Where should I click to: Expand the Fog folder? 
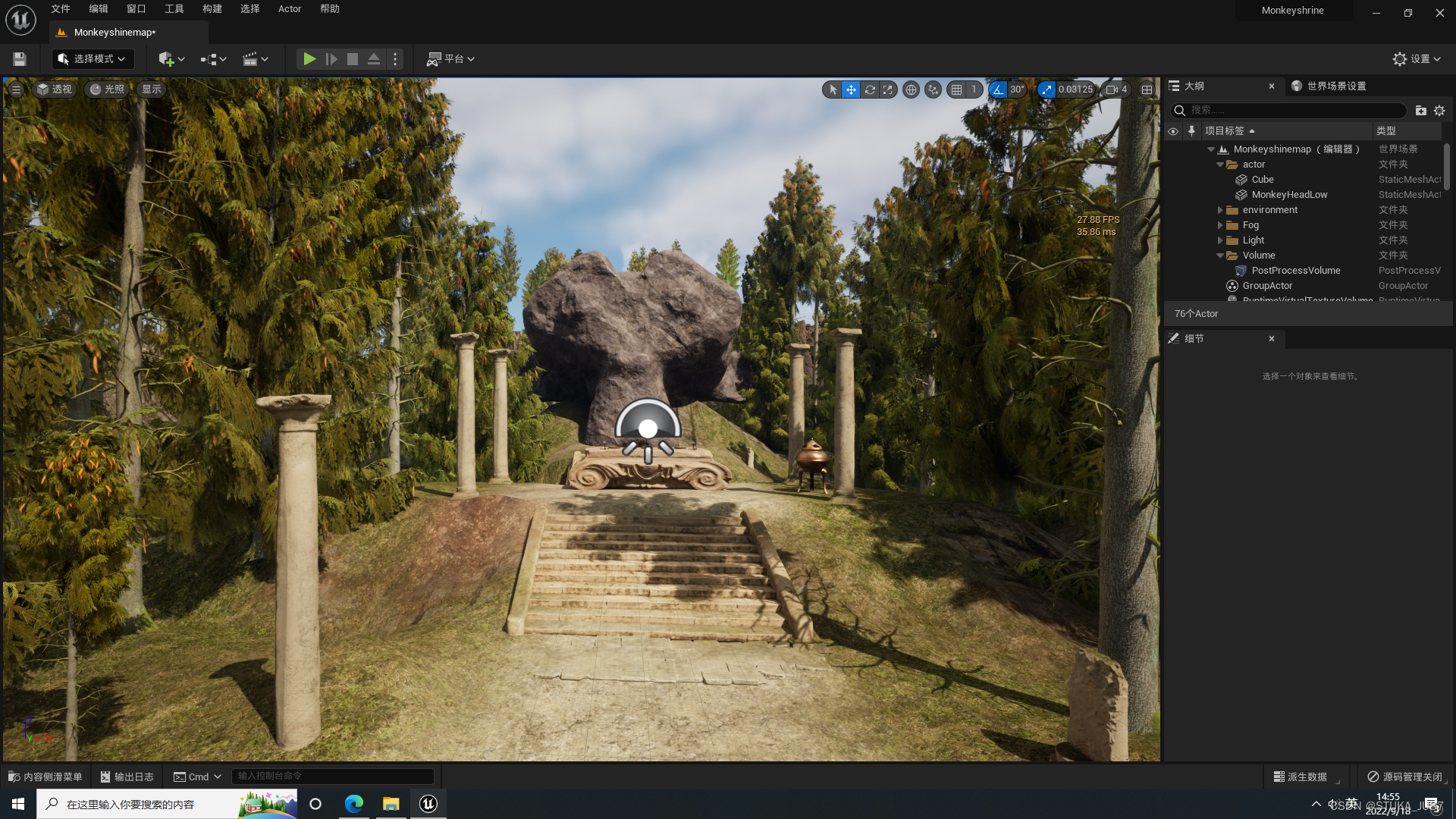tap(1220, 225)
